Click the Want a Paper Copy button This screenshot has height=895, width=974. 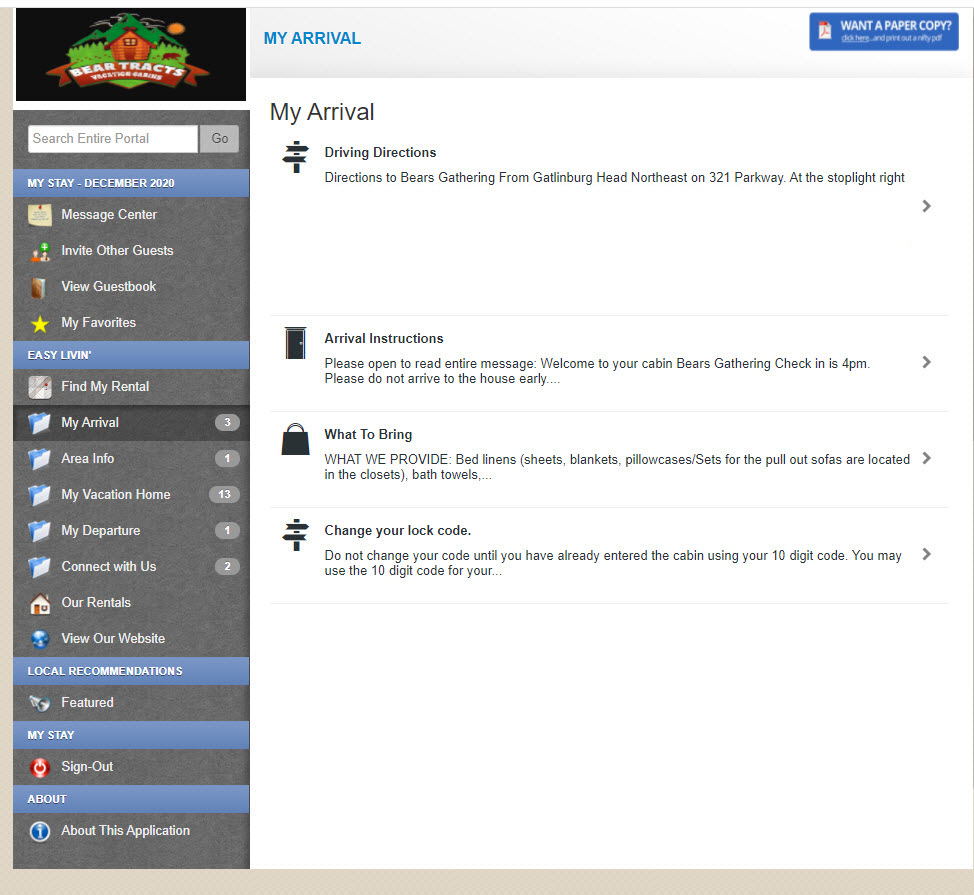point(883,32)
